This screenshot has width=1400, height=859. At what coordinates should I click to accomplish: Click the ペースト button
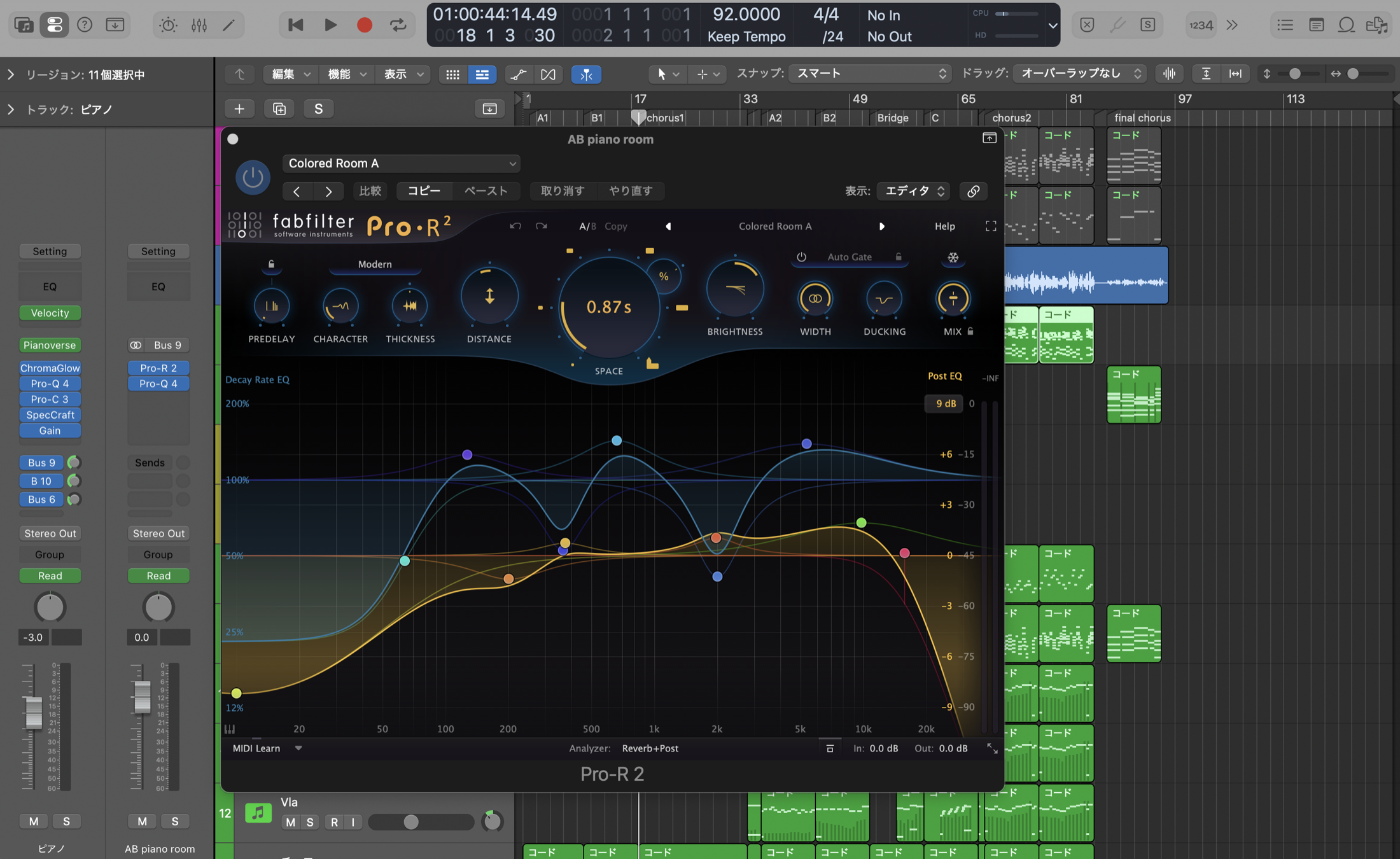click(x=486, y=191)
